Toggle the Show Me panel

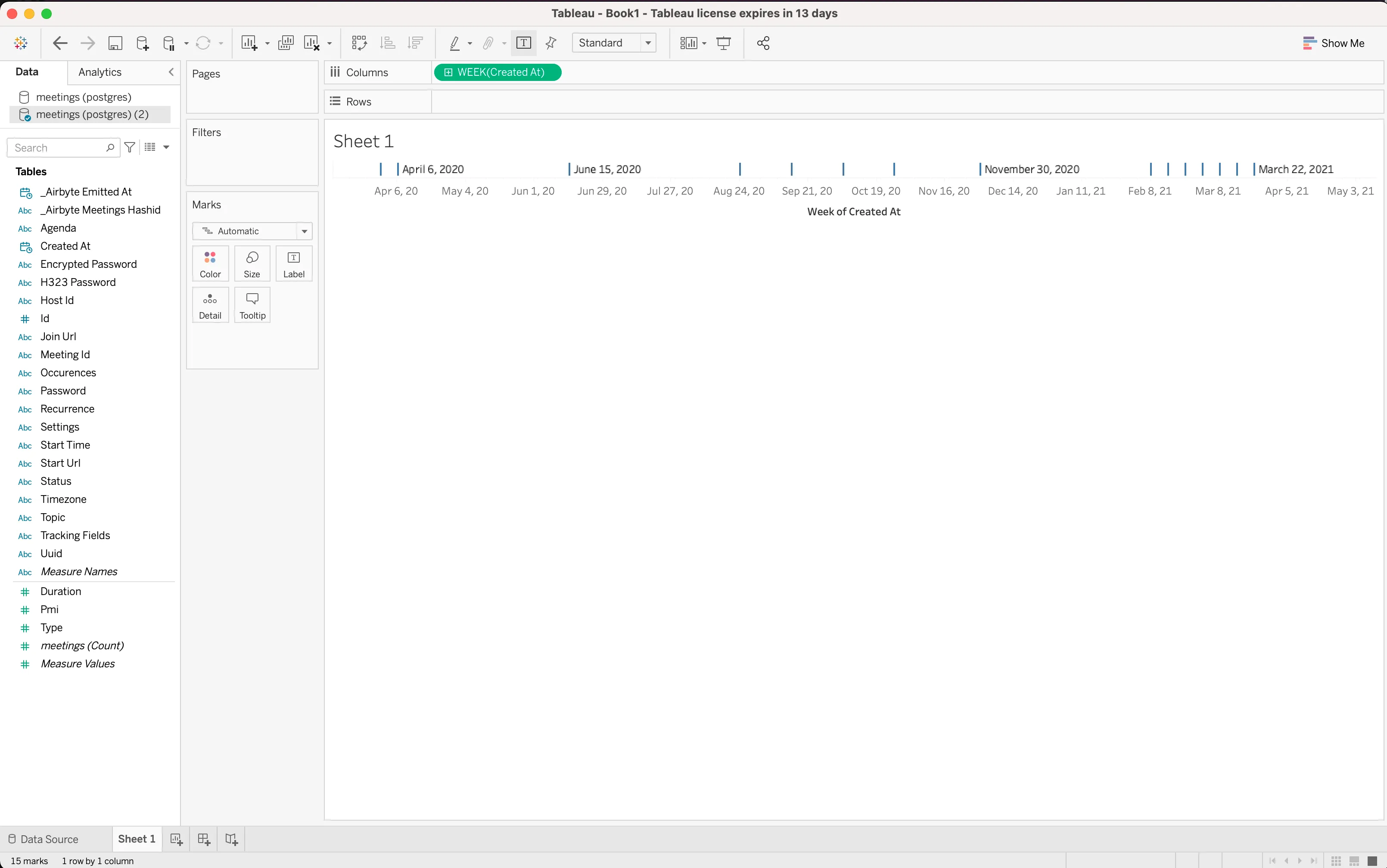(x=1333, y=43)
